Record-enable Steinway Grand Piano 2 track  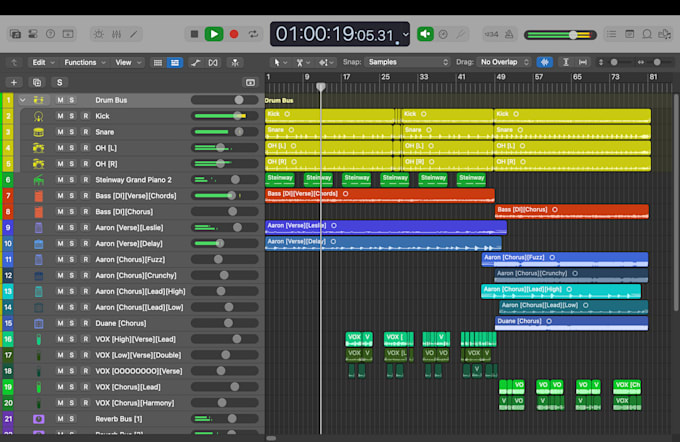pyautogui.click(x=86, y=180)
